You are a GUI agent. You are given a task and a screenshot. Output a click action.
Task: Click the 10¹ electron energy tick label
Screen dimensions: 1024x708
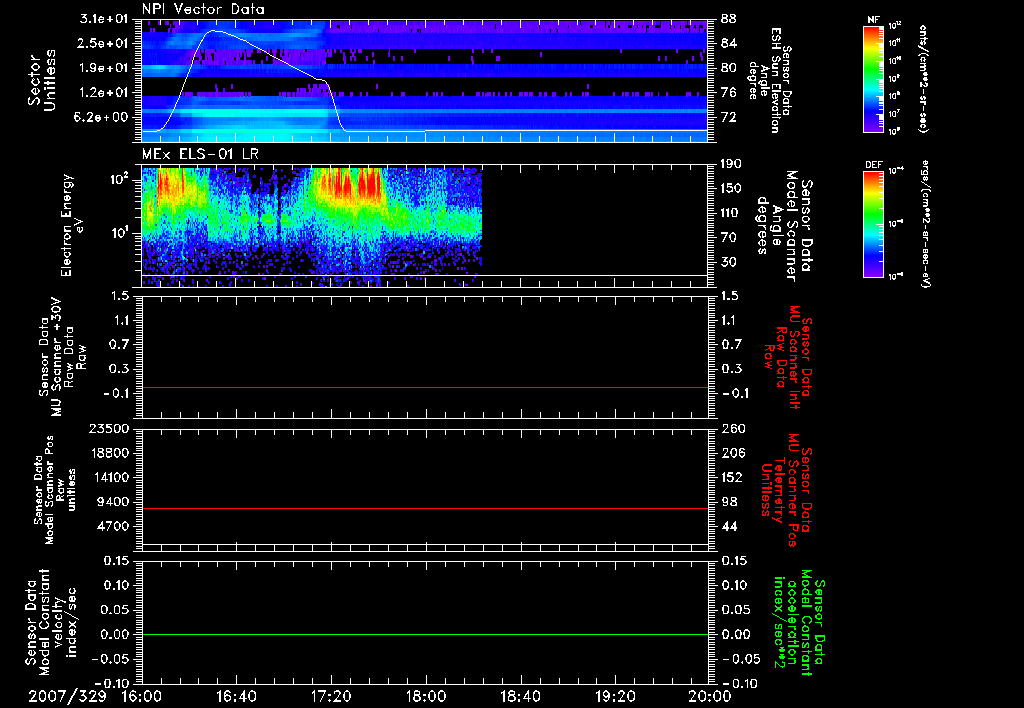click(121, 233)
